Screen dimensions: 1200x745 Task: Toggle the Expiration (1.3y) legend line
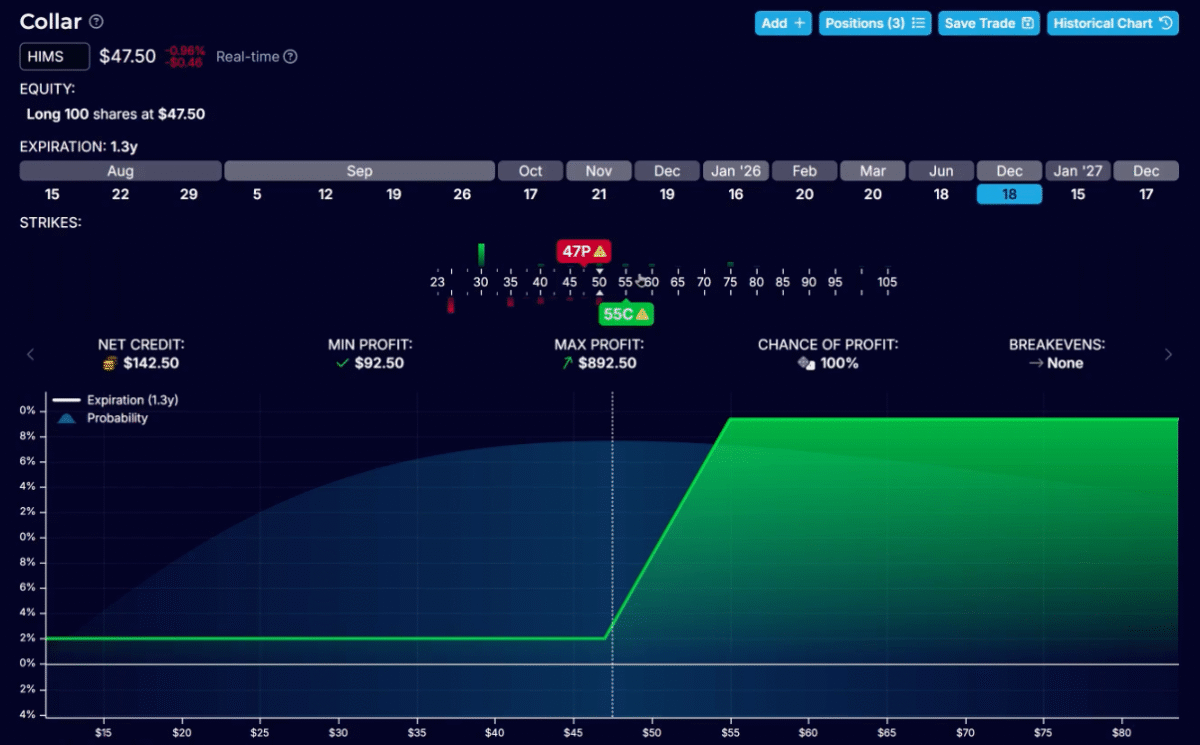121,400
